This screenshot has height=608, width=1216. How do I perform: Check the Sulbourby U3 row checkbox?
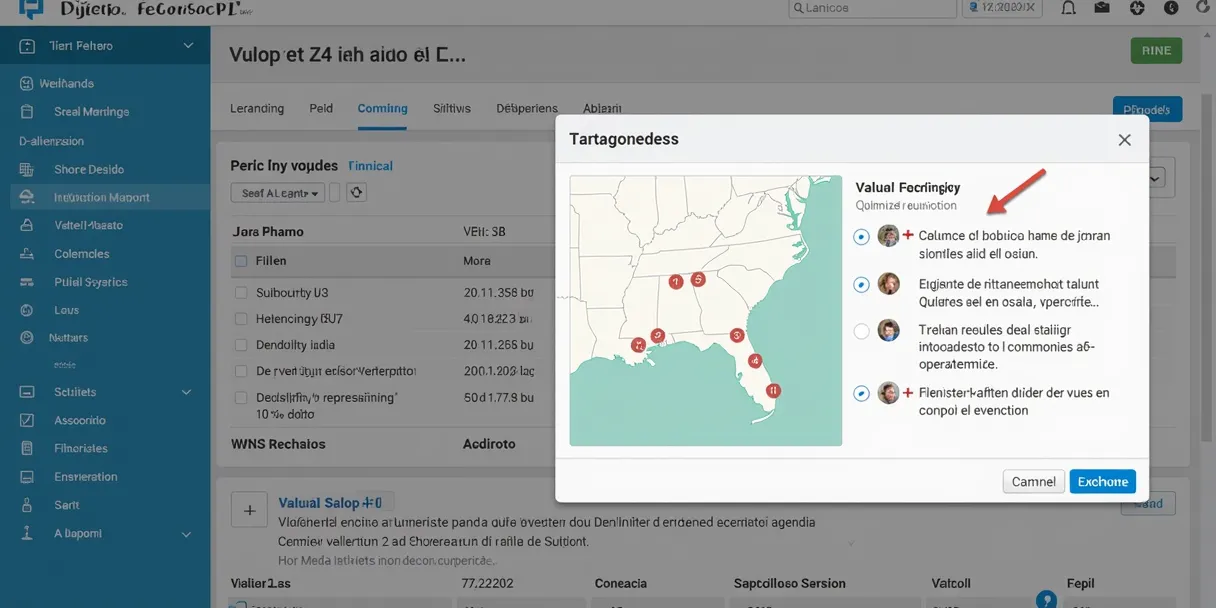click(x=240, y=293)
